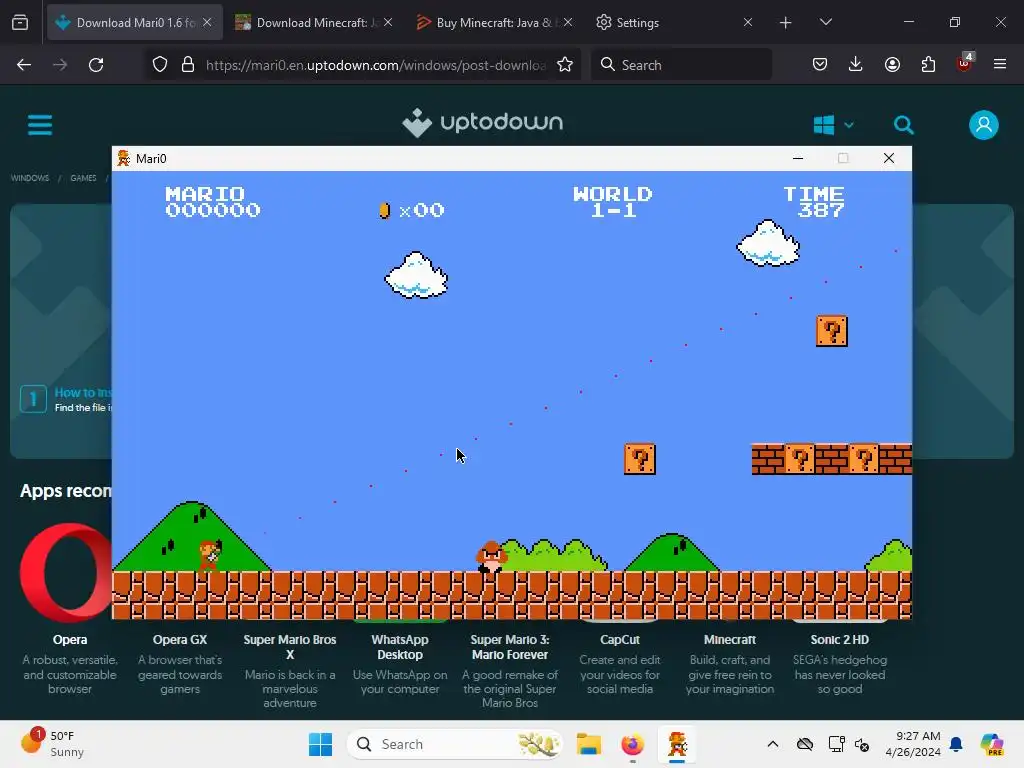Image resolution: width=1024 pixels, height=768 pixels.
Task: Open the Firefox View recent browsing icon
Action: click(x=20, y=22)
